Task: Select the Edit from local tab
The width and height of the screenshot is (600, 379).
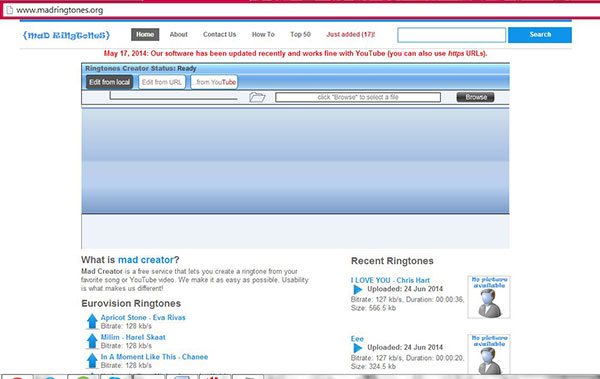Action: pos(109,82)
